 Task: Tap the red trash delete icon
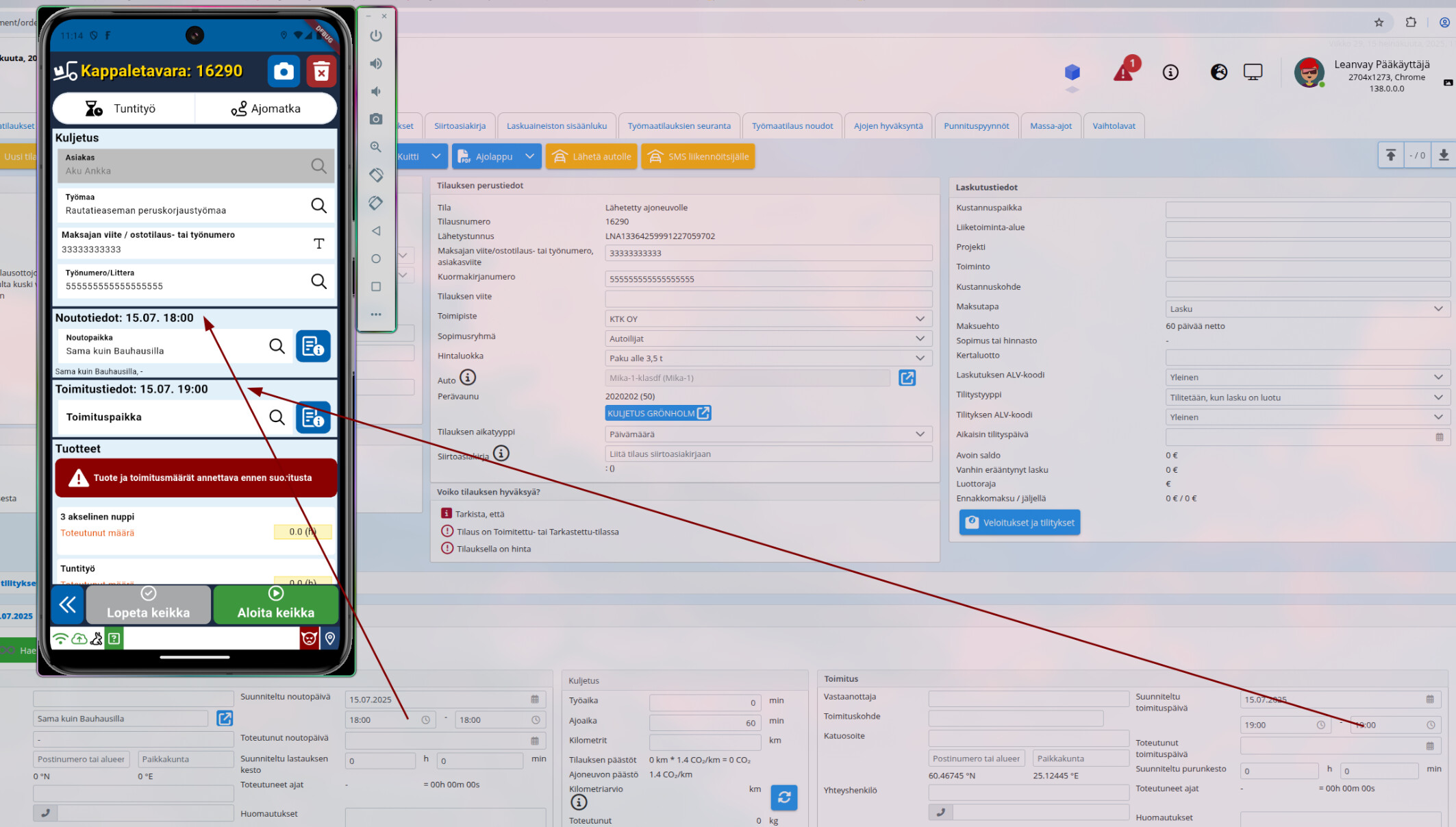click(321, 71)
